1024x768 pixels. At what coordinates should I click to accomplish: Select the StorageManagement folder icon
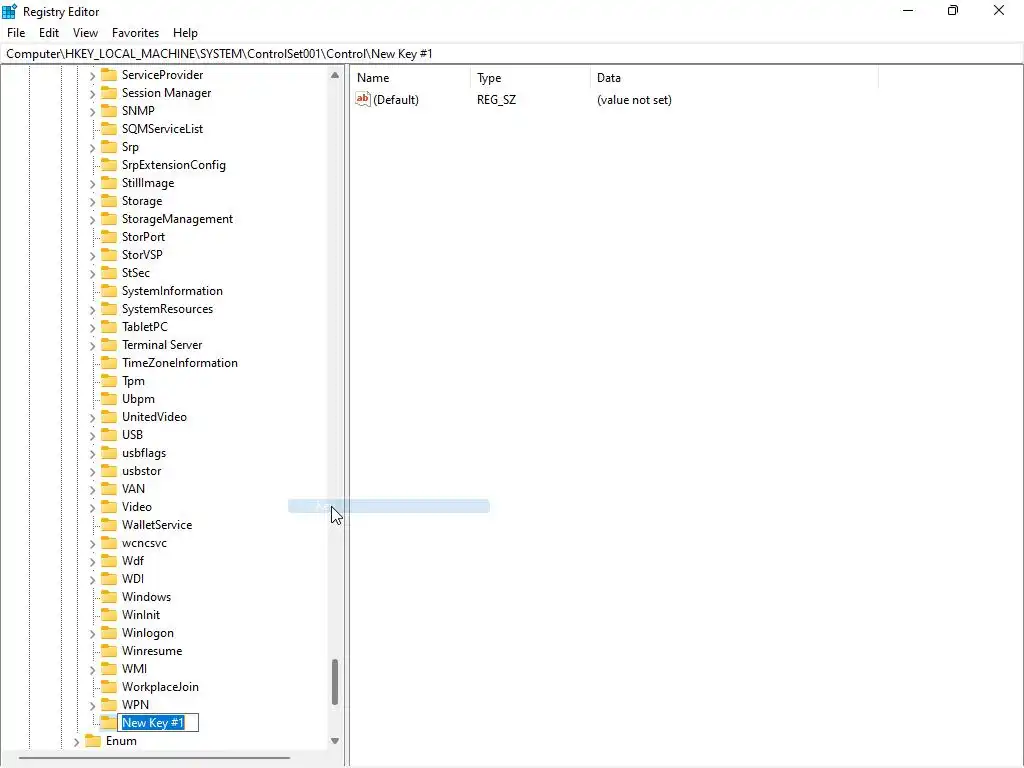pos(108,219)
